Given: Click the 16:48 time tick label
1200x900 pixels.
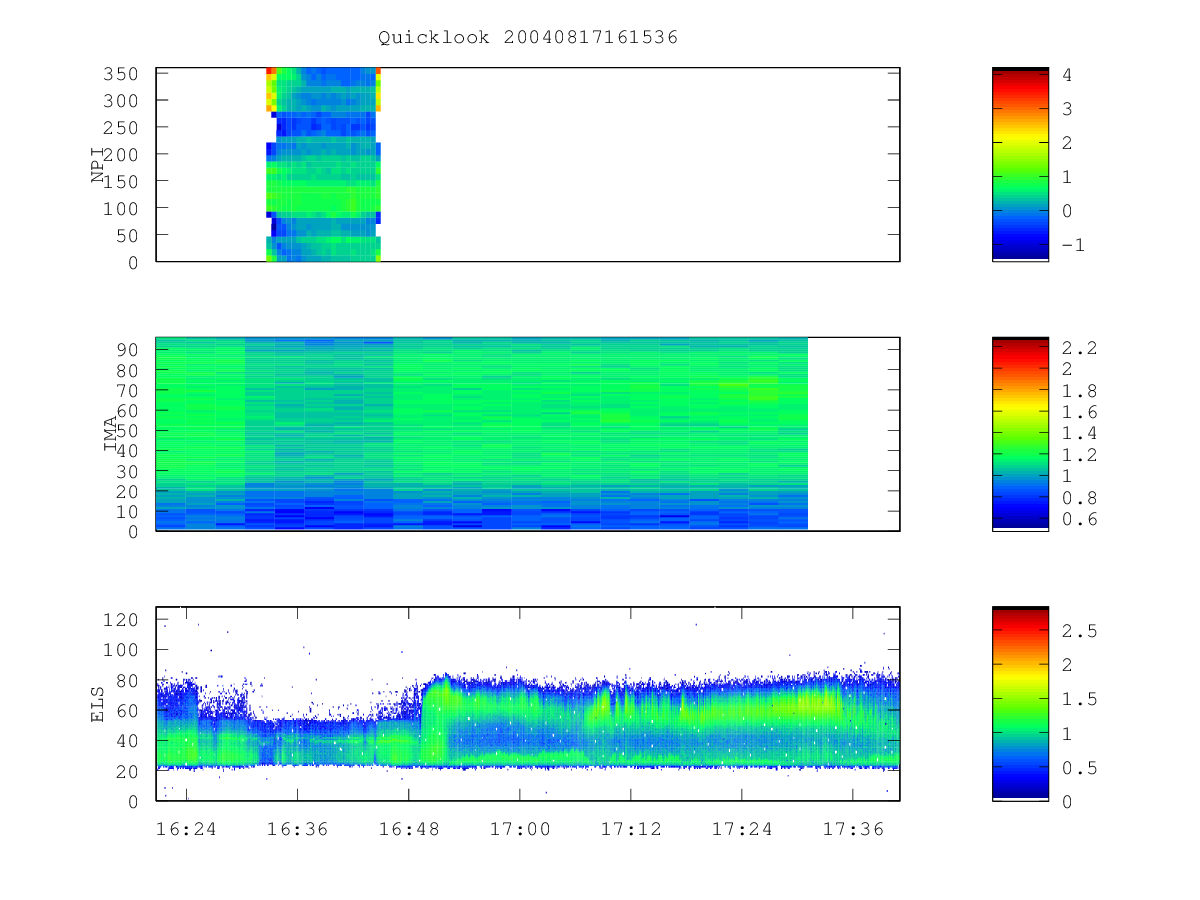Looking at the screenshot, I should click(408, 829).
